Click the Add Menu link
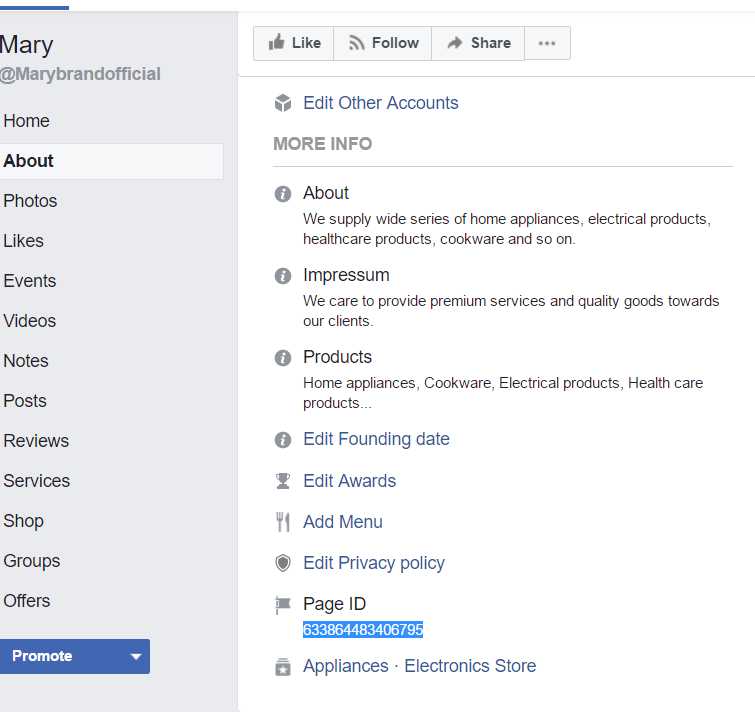The image size is (755, 712). point(342,522)
